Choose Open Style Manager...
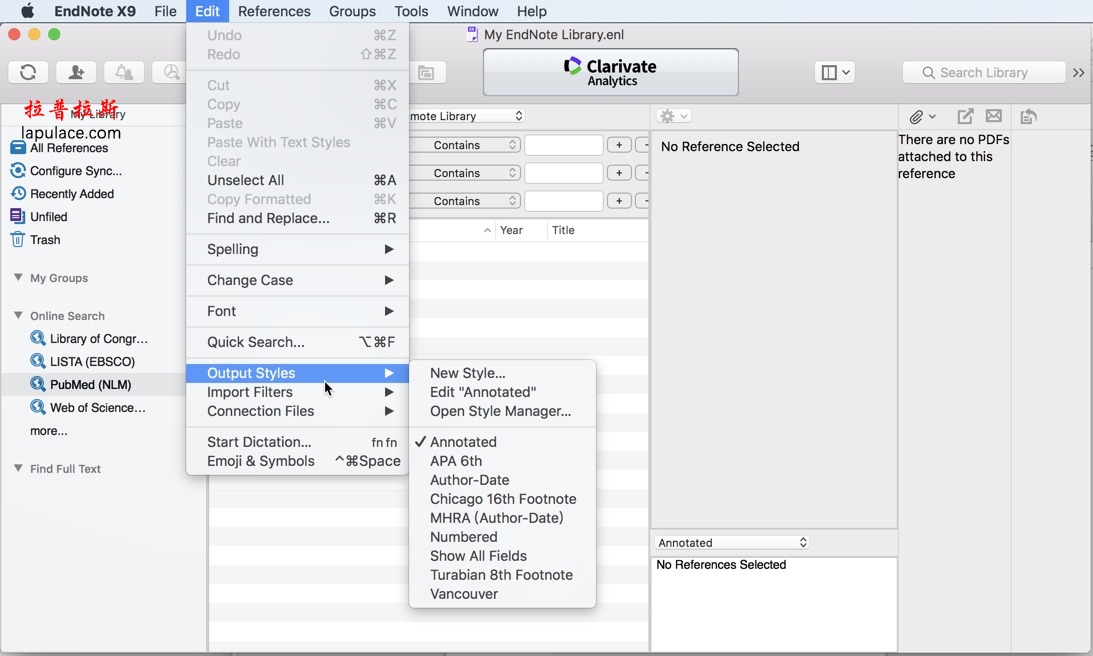Screen dimensions: 1093x656 (503, 411)
